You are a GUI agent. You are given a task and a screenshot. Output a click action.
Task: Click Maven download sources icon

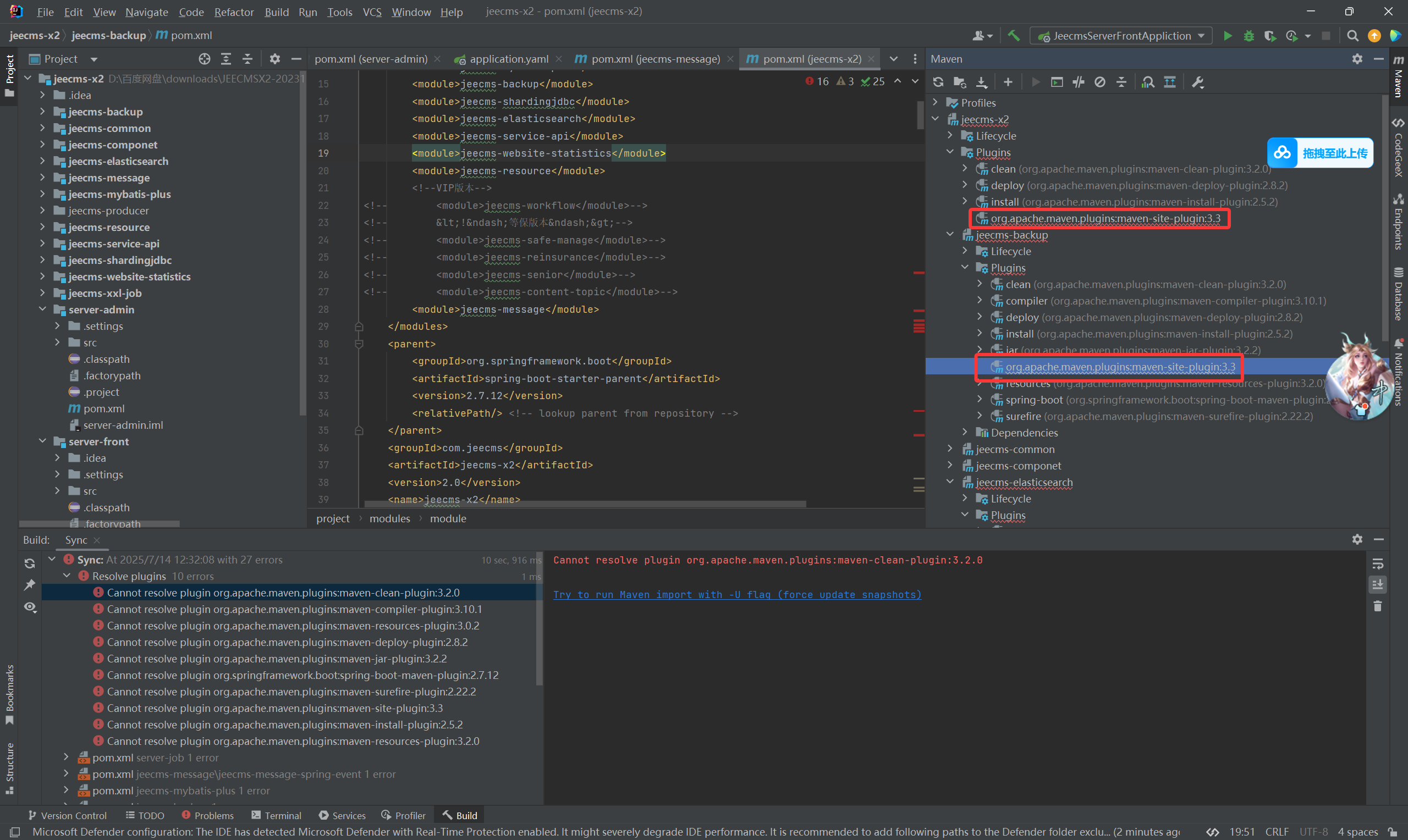pyautogui.click(x=982, y=82)
